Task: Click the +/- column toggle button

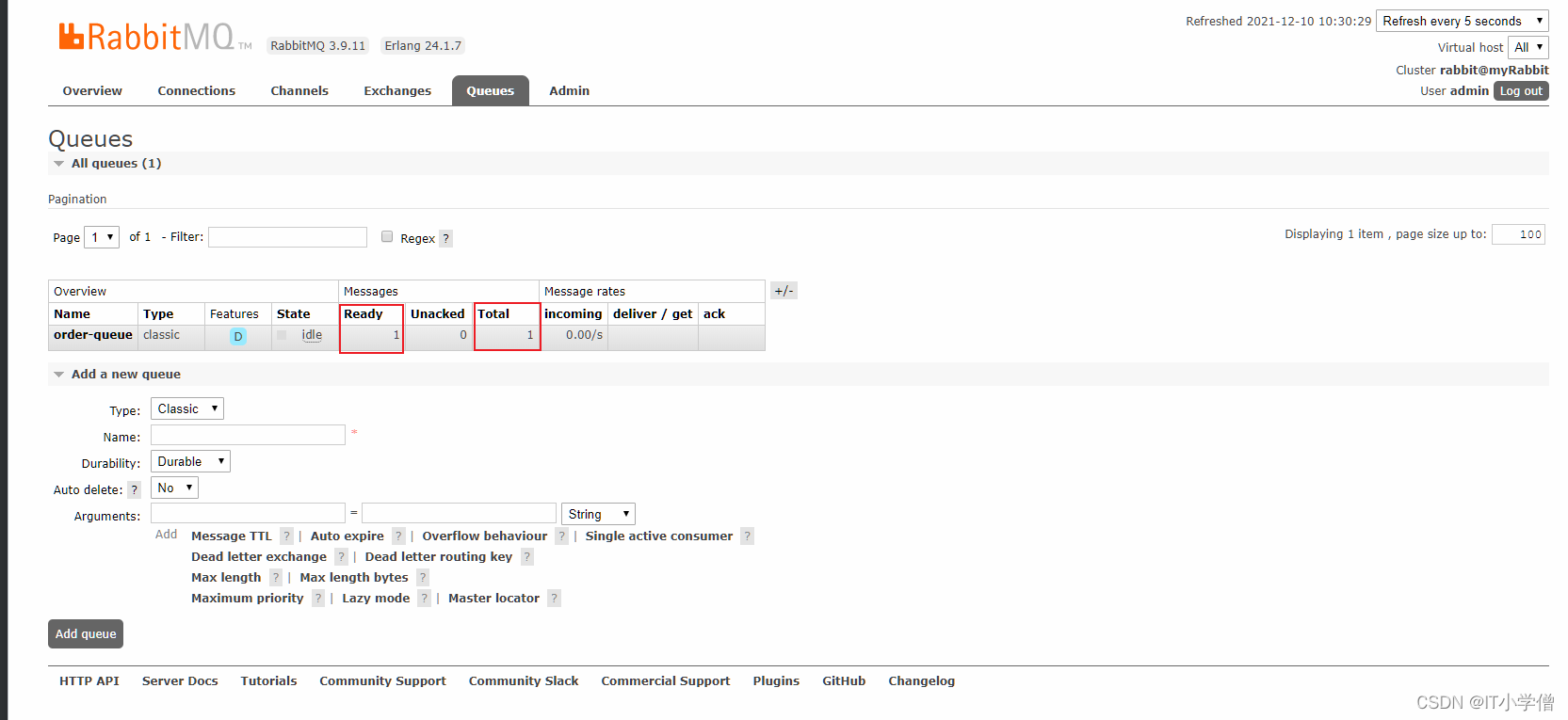Action: pyautogui.click(x=784, y=291)
